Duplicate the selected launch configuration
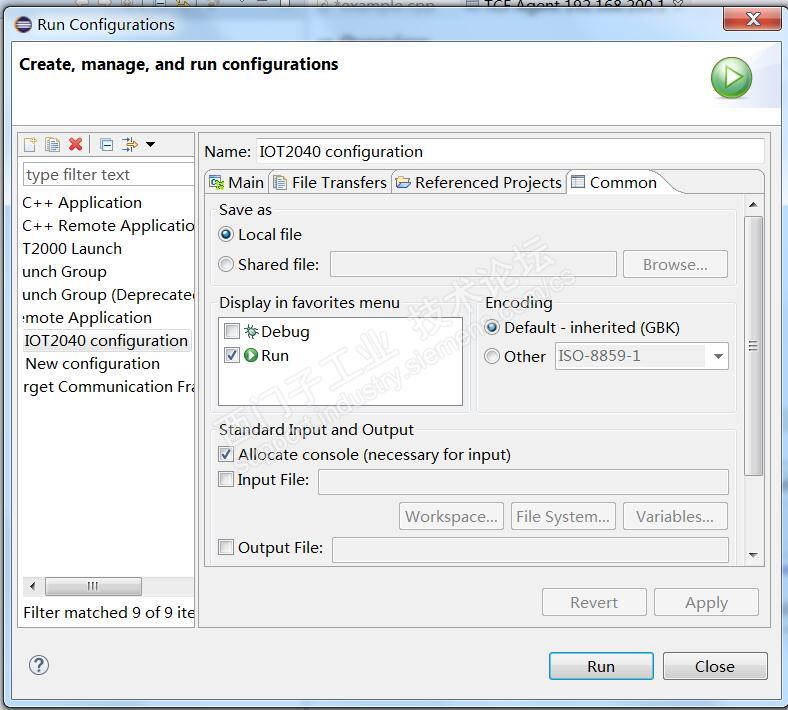This screenshot has width=788, height=710. pyautogui.click(x=52, y=145)
